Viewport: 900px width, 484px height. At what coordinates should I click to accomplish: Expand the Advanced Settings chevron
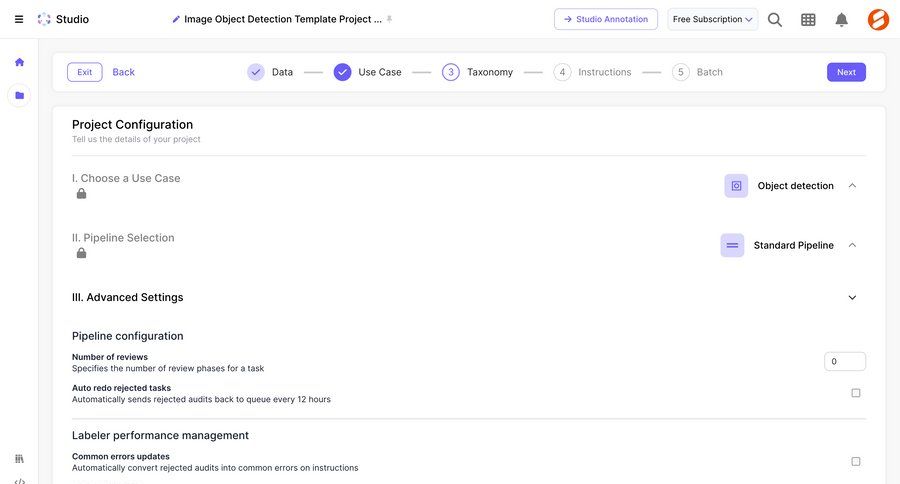coord(852,298)
